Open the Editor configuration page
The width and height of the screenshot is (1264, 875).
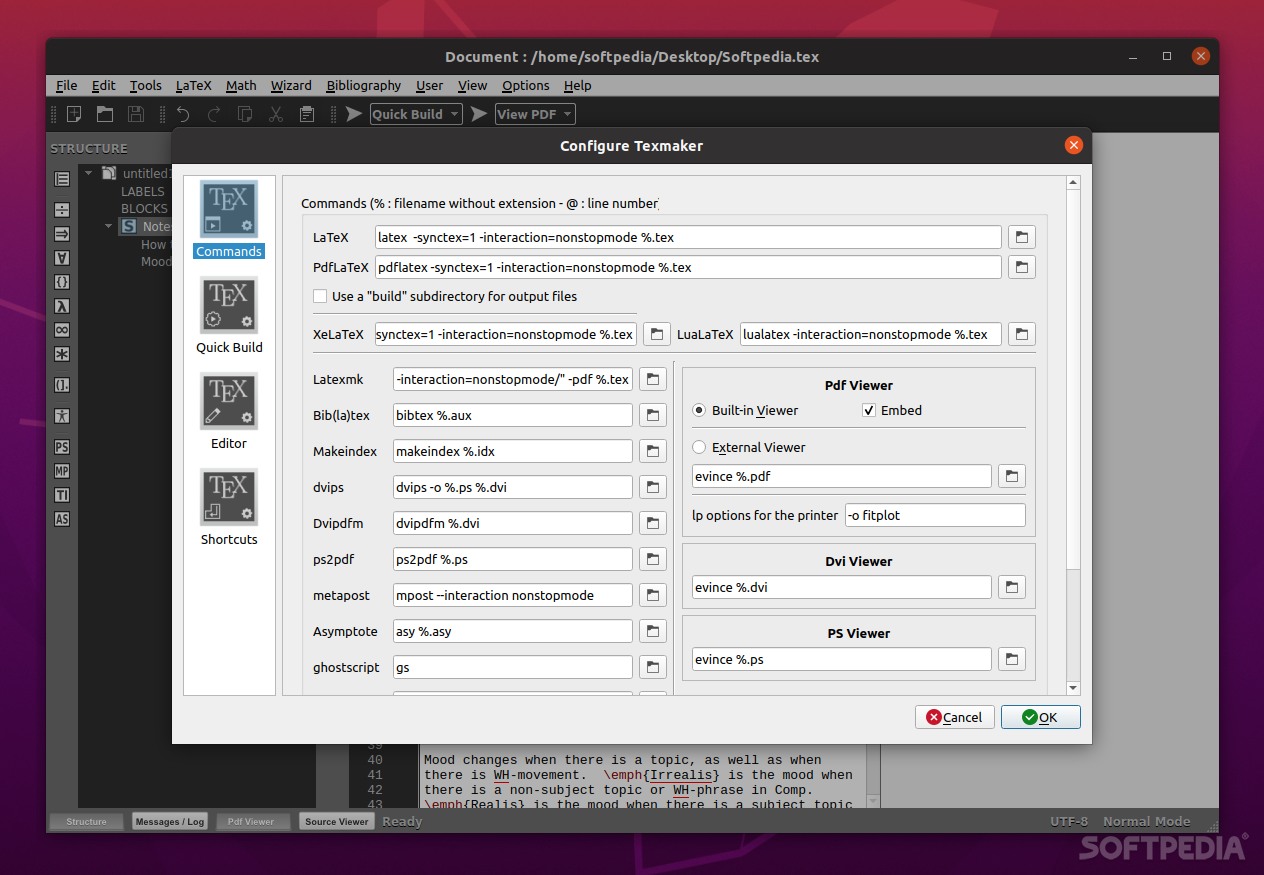pyautogui.click(x=229, y=412)
